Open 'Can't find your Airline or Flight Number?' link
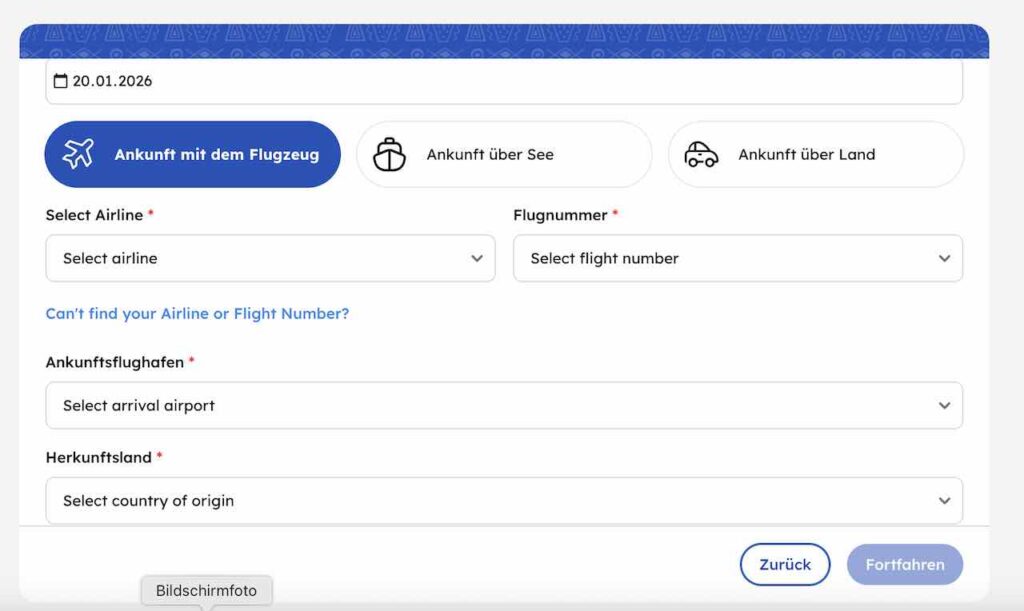This screenshot has height=611, width=1024. coord(197,313)
